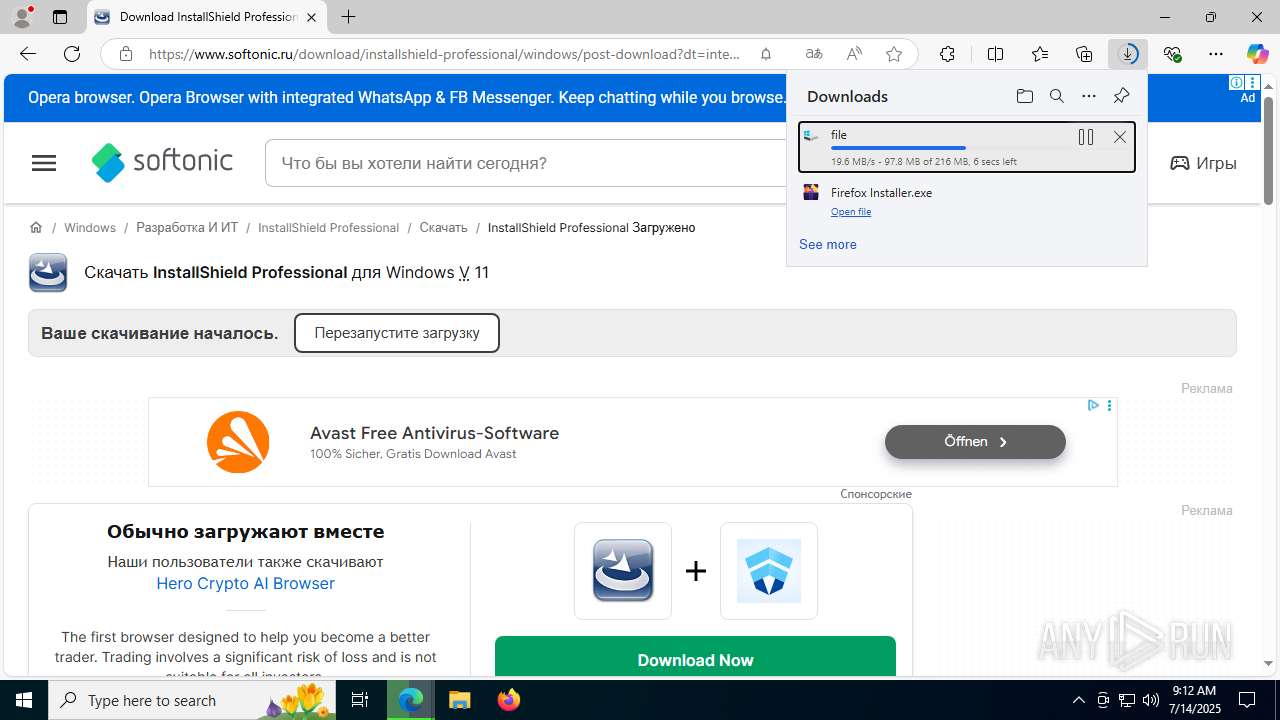Open the Favorites list

click(1040, 54)
